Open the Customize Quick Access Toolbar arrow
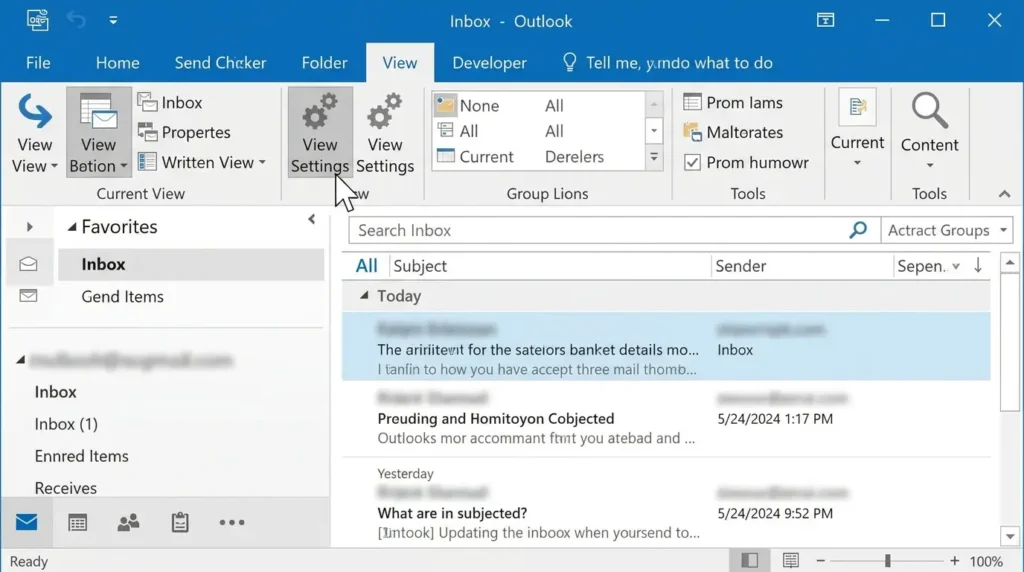 pos(113,20)
